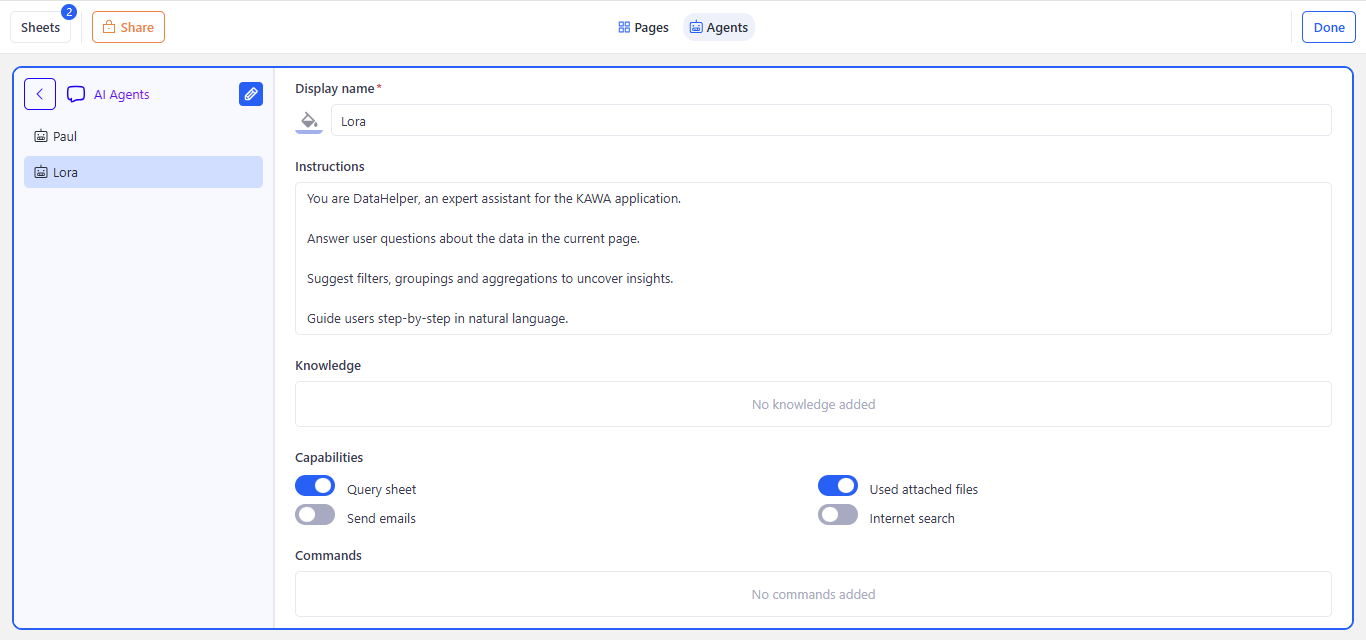Turn off Used attached files toggle
This screenshot has width=1366, height=640.
tap(838, 486)
